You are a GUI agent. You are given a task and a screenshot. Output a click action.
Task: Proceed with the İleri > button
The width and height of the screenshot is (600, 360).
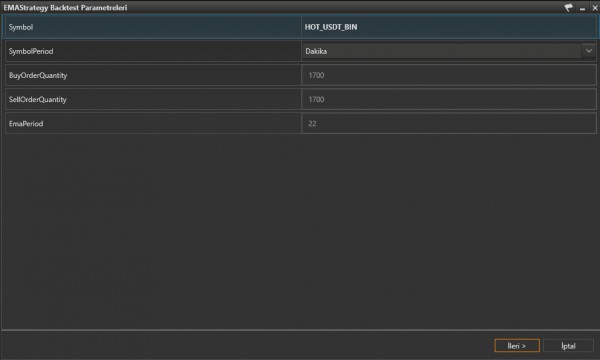pos(517,346)
